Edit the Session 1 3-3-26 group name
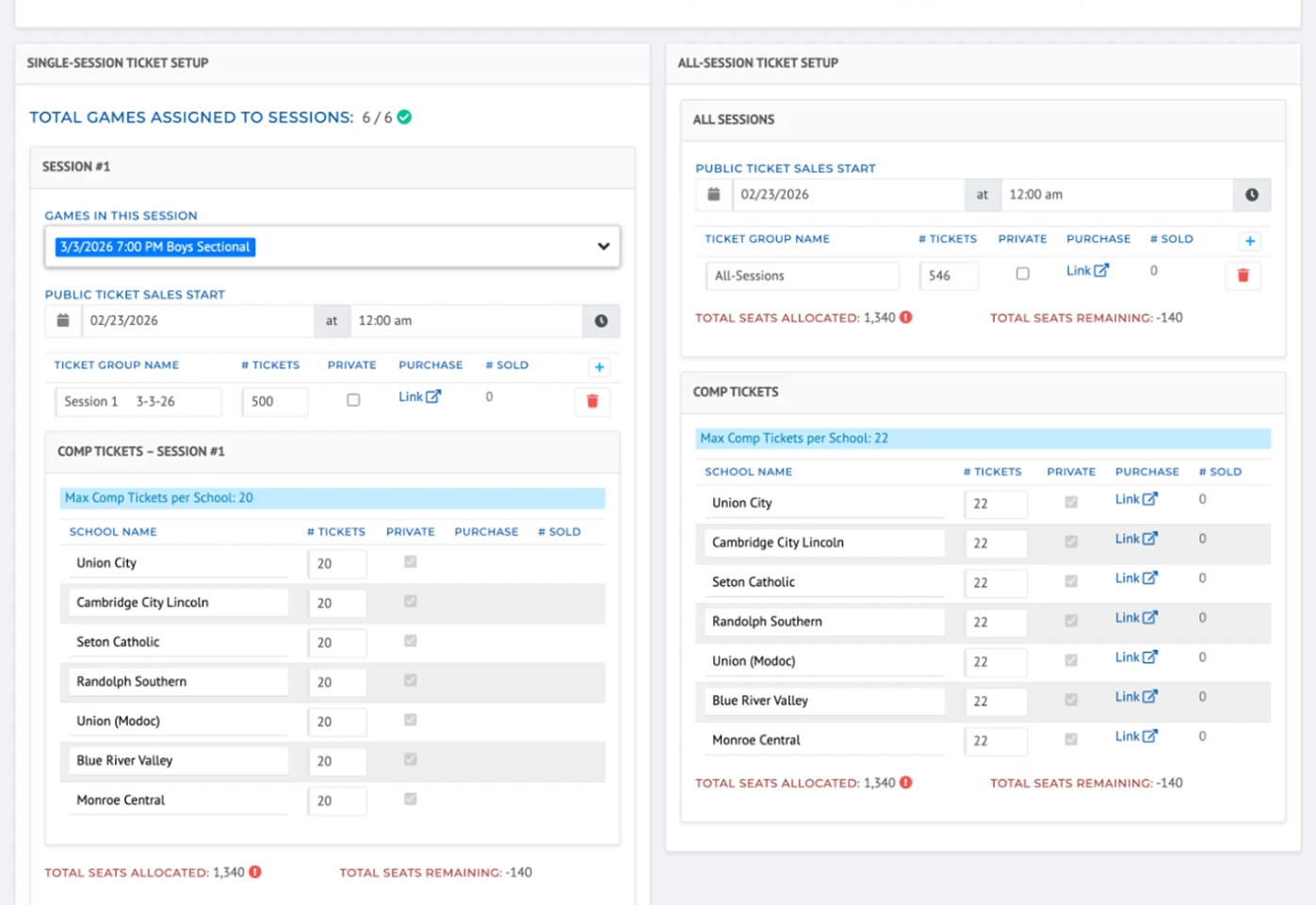 click(138, 402)
